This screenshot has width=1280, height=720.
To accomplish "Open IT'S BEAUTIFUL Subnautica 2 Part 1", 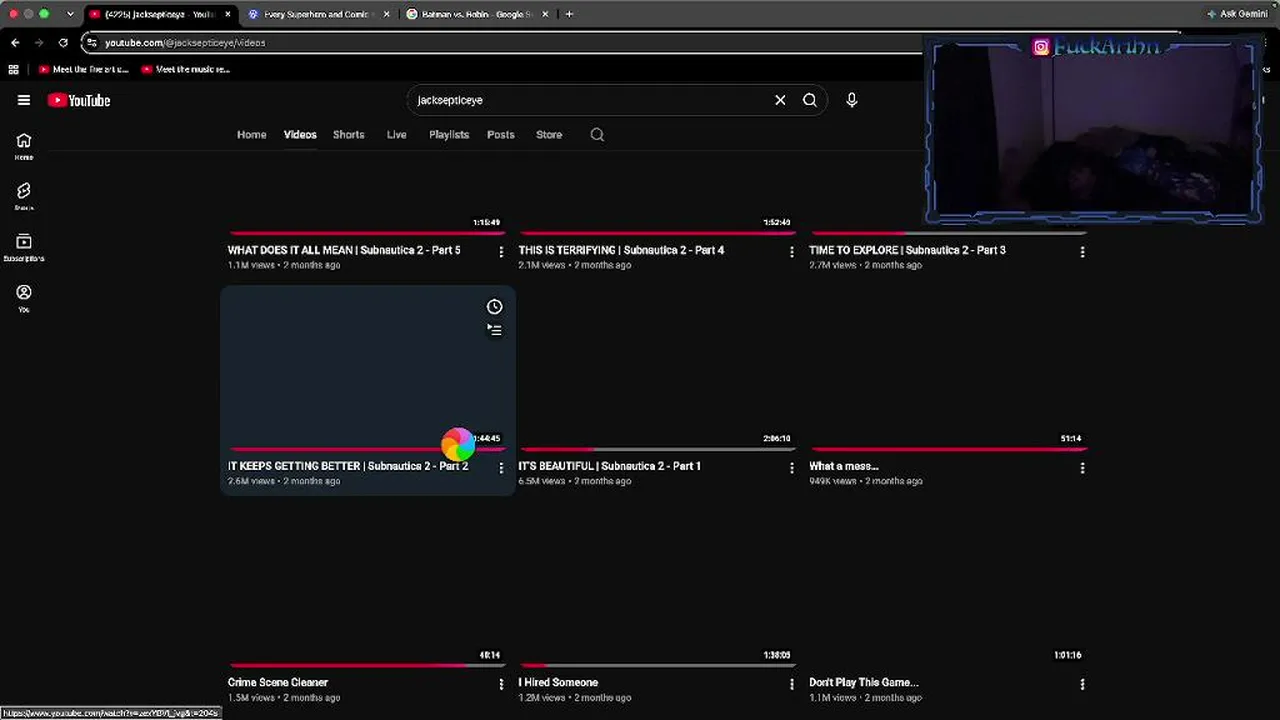I will 609,466.
